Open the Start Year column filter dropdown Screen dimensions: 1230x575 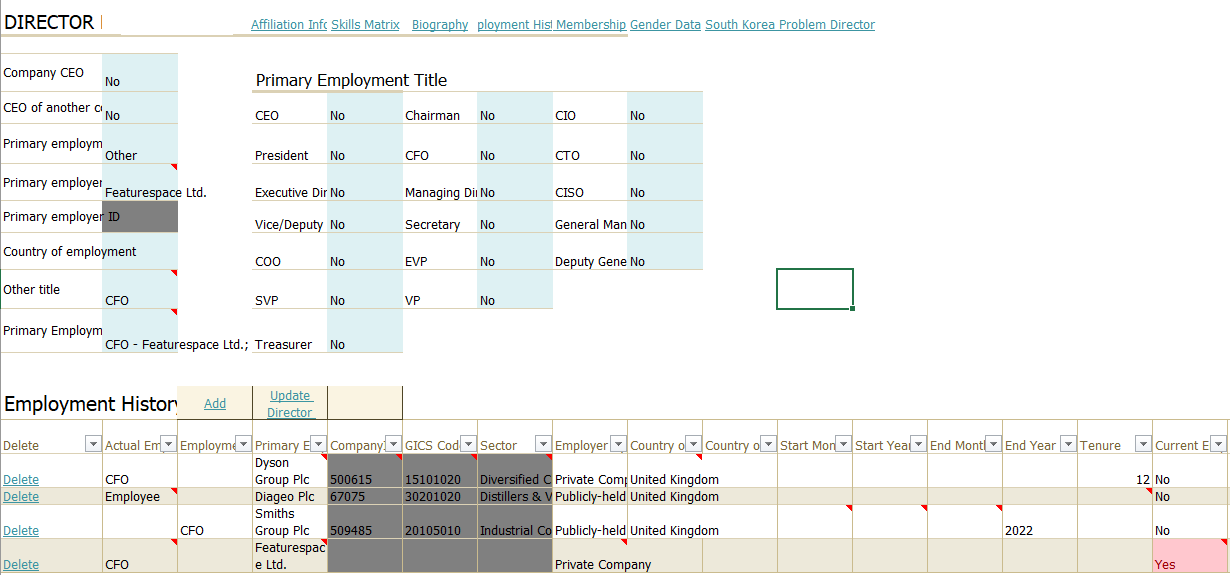918,445
